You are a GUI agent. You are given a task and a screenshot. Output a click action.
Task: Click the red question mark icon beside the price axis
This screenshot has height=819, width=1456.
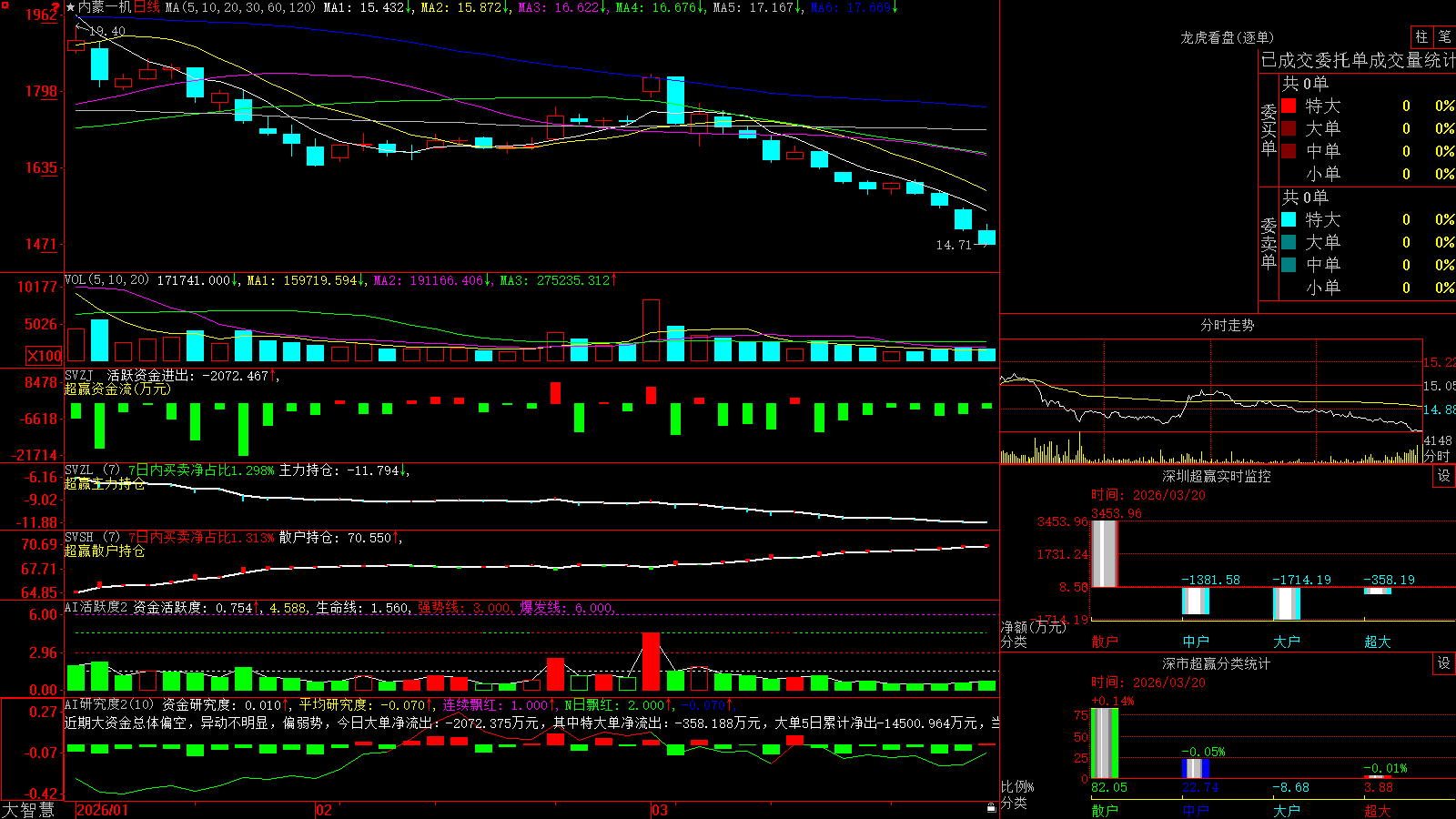pyautogui.click(x=56, y=7)
